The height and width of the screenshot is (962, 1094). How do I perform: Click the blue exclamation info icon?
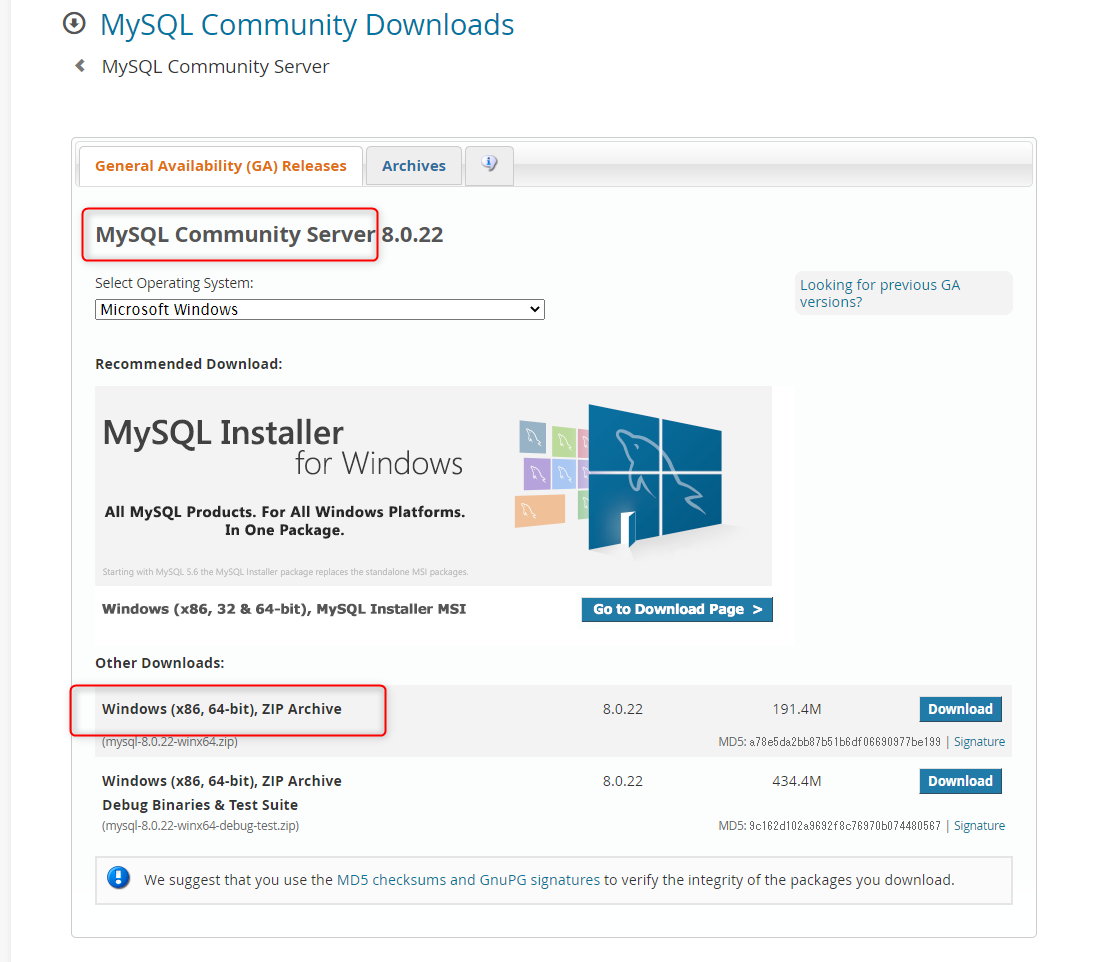[119, 878]
